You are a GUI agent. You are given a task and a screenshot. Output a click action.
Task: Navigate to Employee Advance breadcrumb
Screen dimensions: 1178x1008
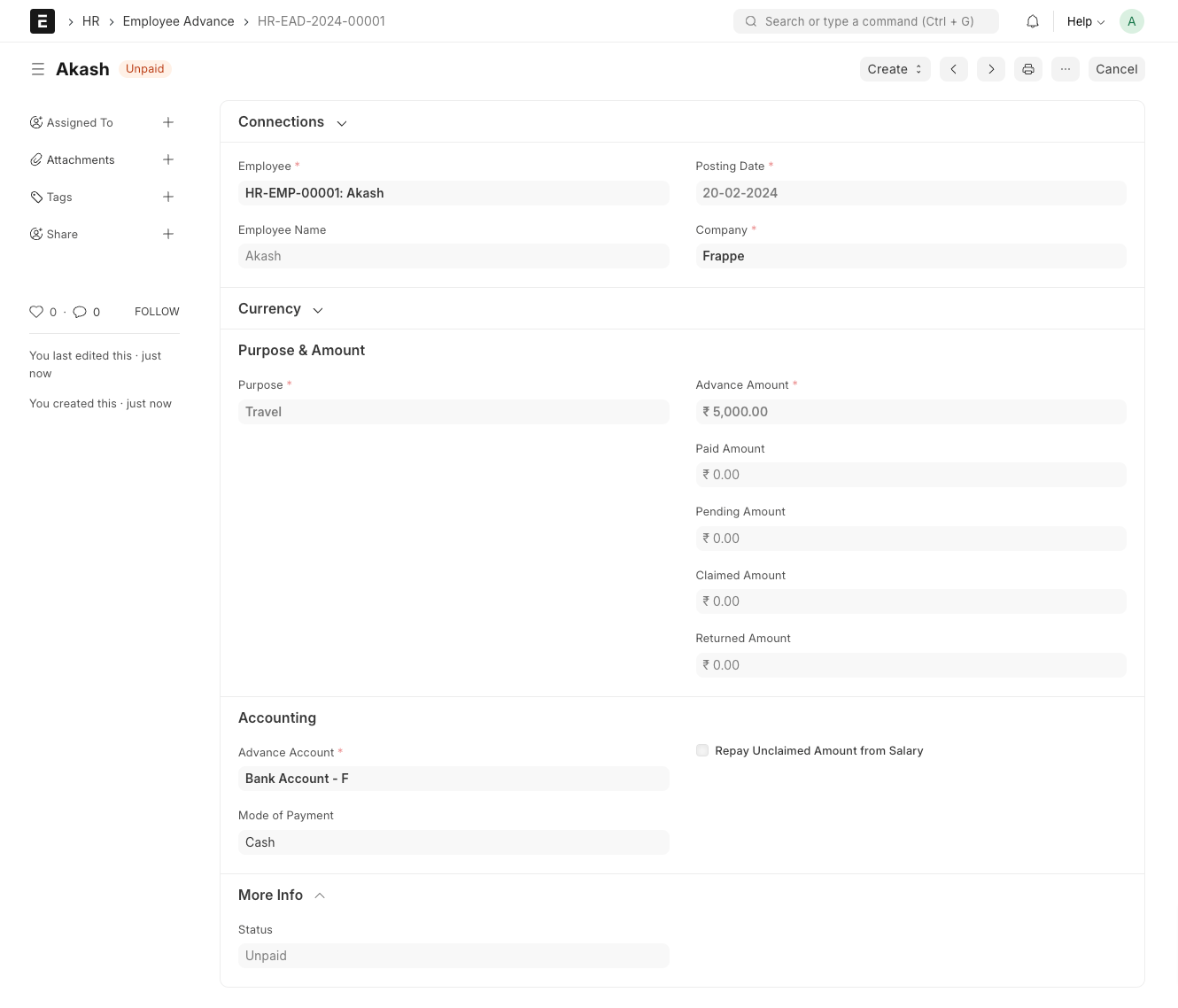[x=178, y=21]
